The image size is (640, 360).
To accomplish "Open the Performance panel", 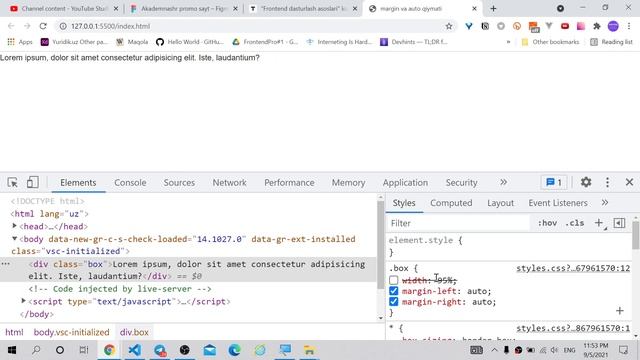I will [x=289, y=183].
